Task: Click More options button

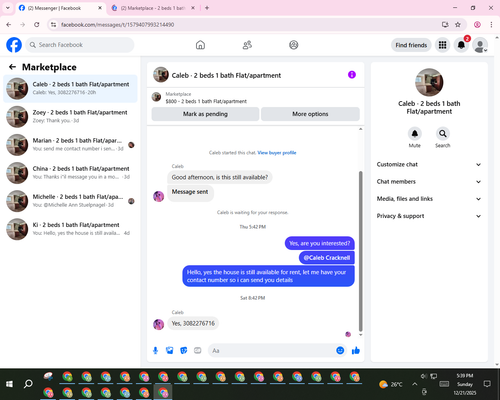Action: [310, 114]
